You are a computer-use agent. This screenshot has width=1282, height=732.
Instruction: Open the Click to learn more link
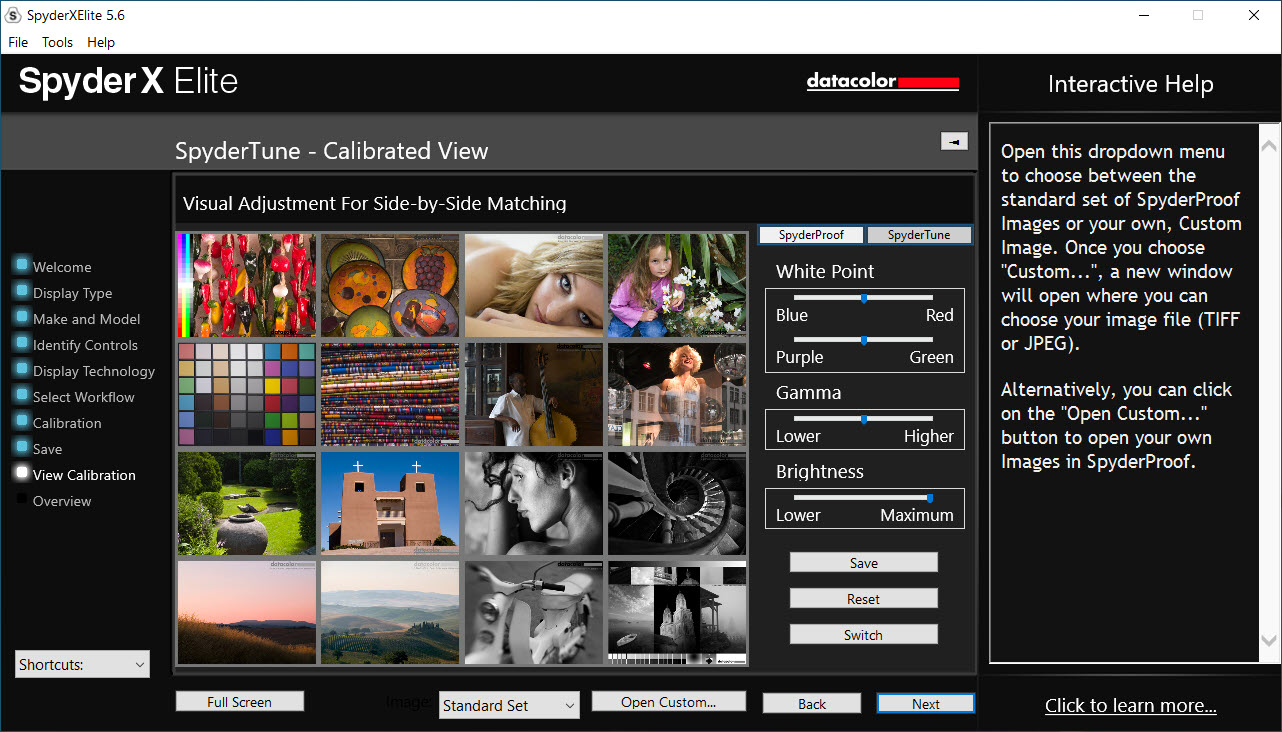[x=1131, y=706]
